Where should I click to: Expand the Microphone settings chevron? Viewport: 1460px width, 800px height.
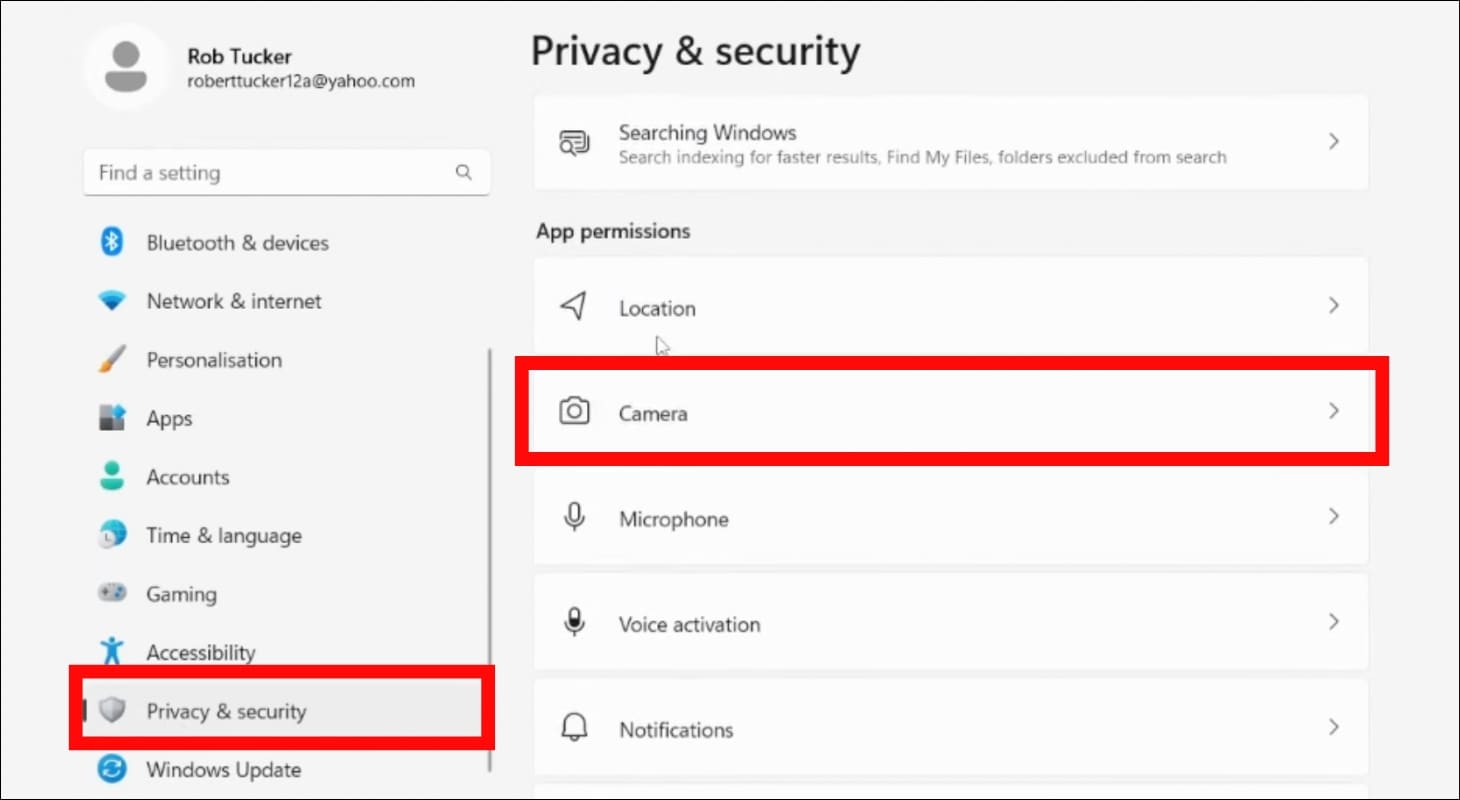coord(1333,516)
